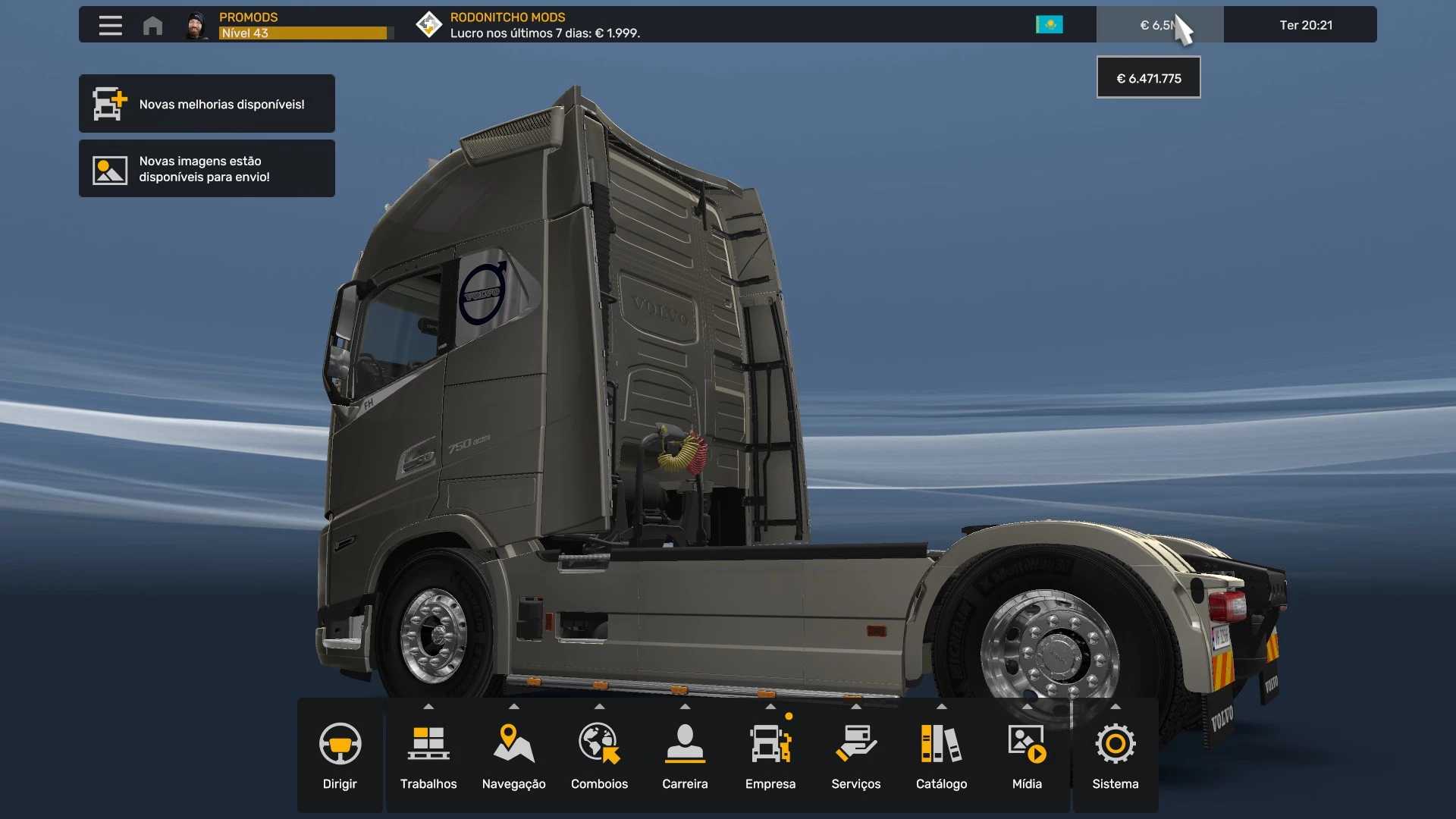Open the Carreira career icon

(x=685, y=744)
